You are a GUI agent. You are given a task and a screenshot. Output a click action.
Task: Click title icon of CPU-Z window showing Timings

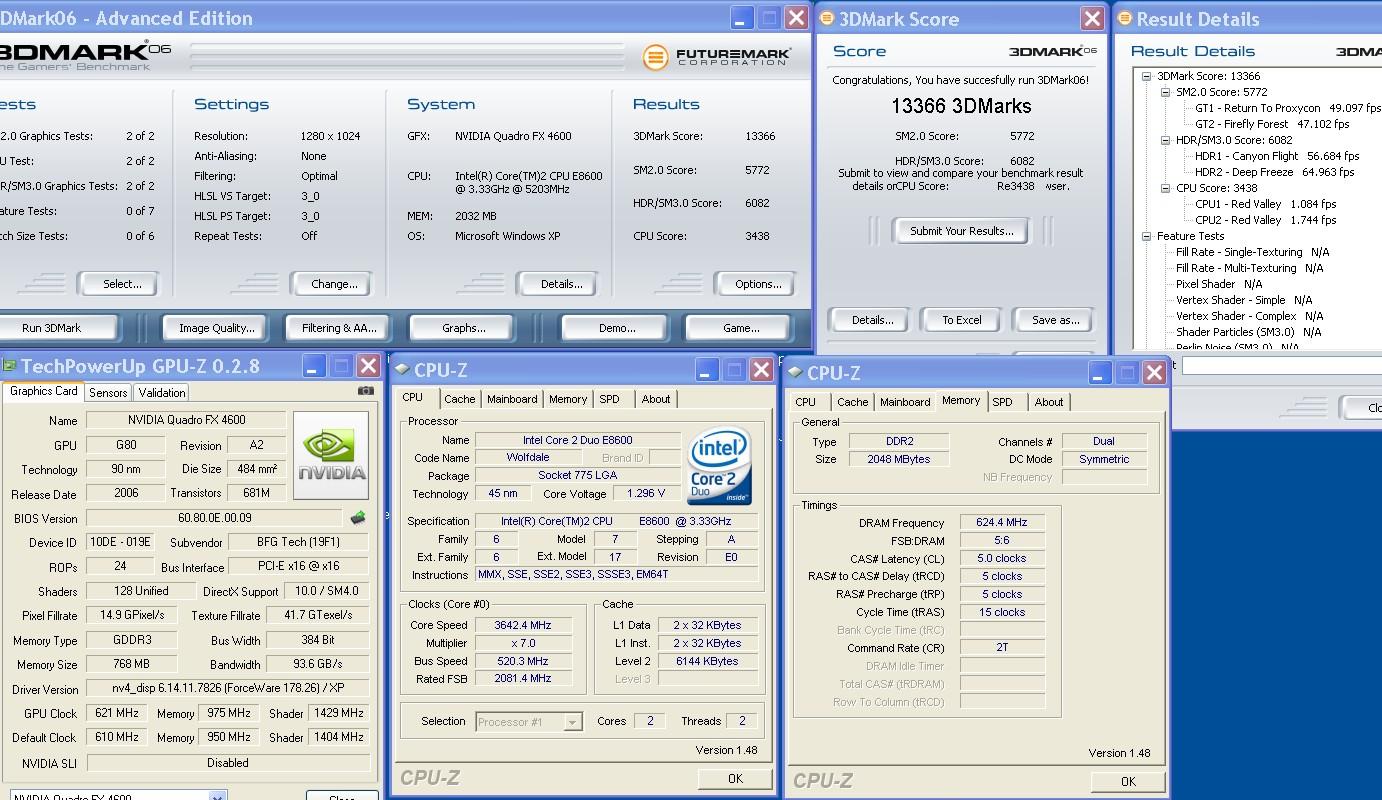click(795, 373)
